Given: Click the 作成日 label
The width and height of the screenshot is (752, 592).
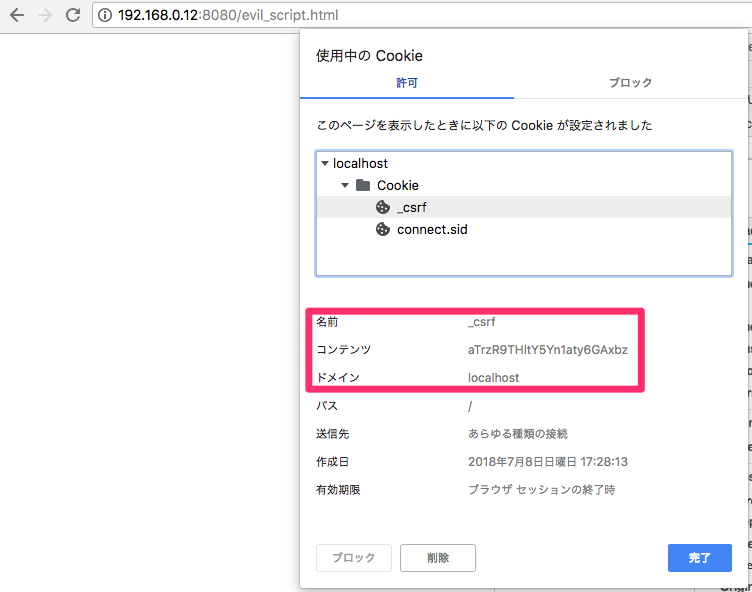Looking at the screenshot, I should coord(332,462).
